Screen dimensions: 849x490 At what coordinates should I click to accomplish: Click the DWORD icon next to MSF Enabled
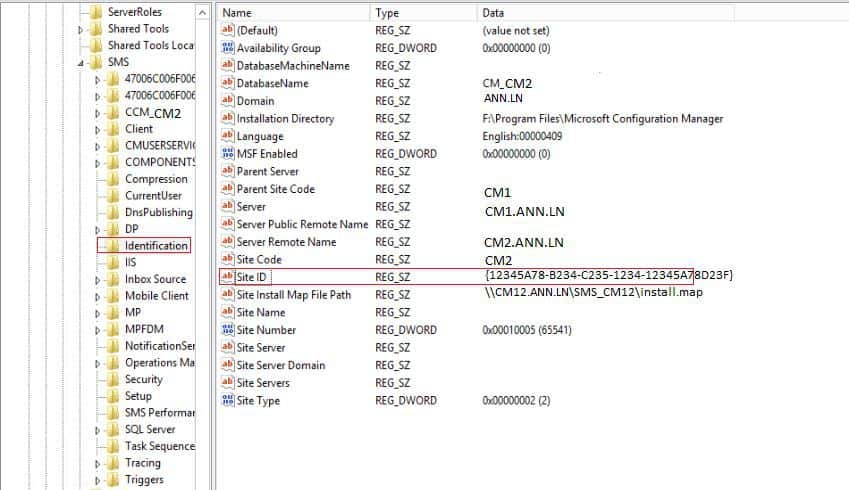tap(227, 153)
